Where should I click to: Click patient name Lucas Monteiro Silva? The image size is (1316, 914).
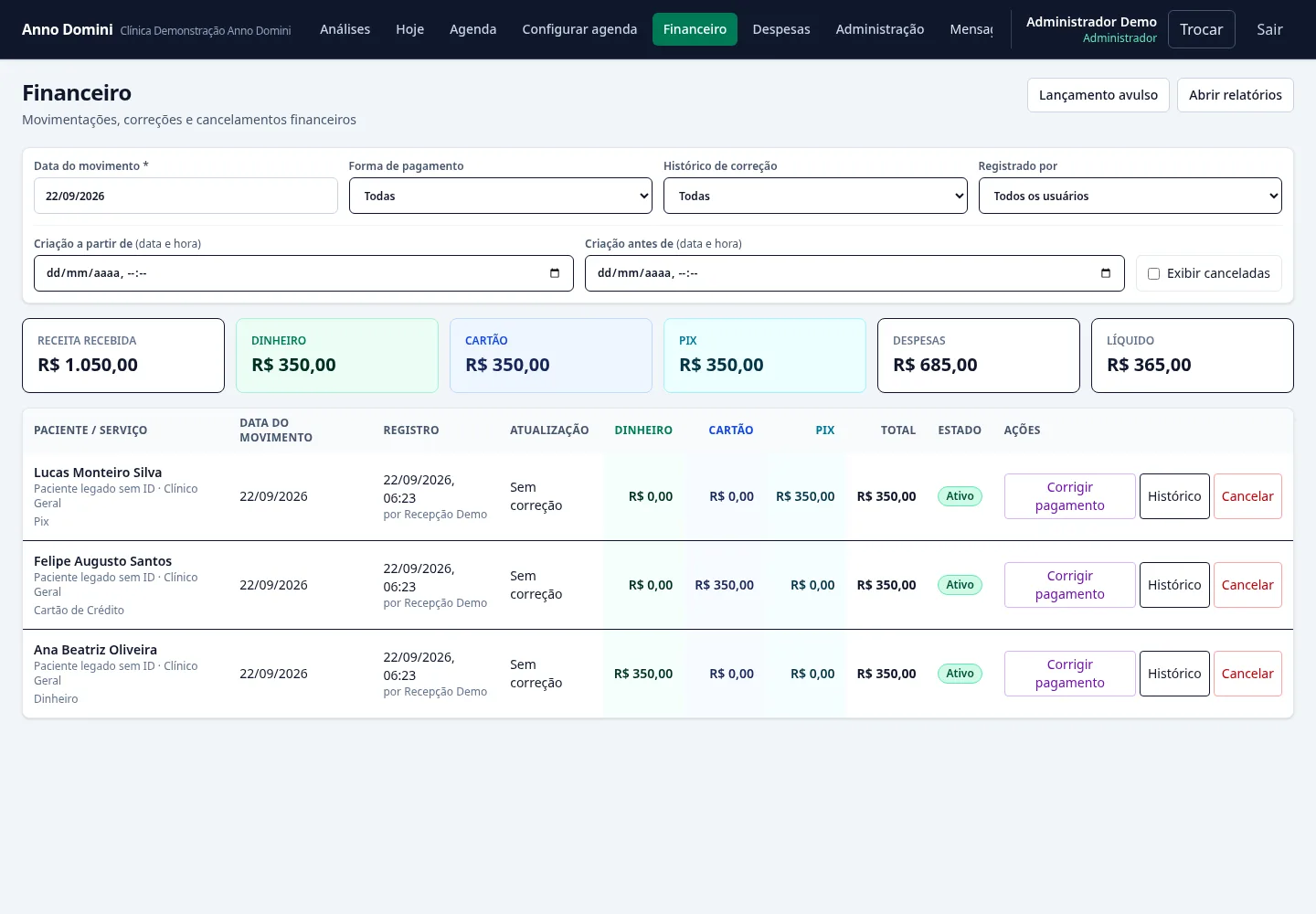(98, 473)
